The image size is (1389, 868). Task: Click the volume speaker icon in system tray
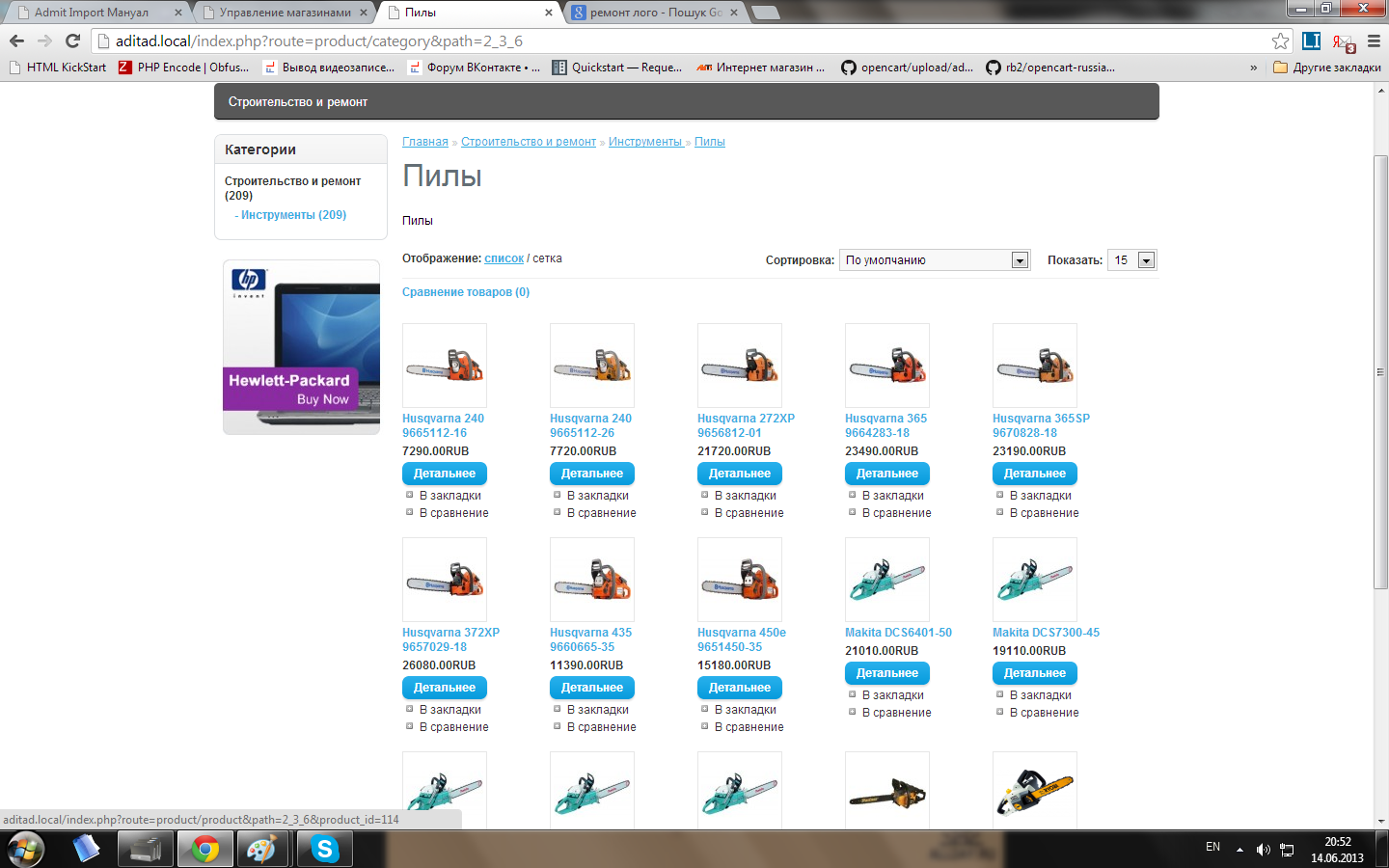pos(1263,850)
